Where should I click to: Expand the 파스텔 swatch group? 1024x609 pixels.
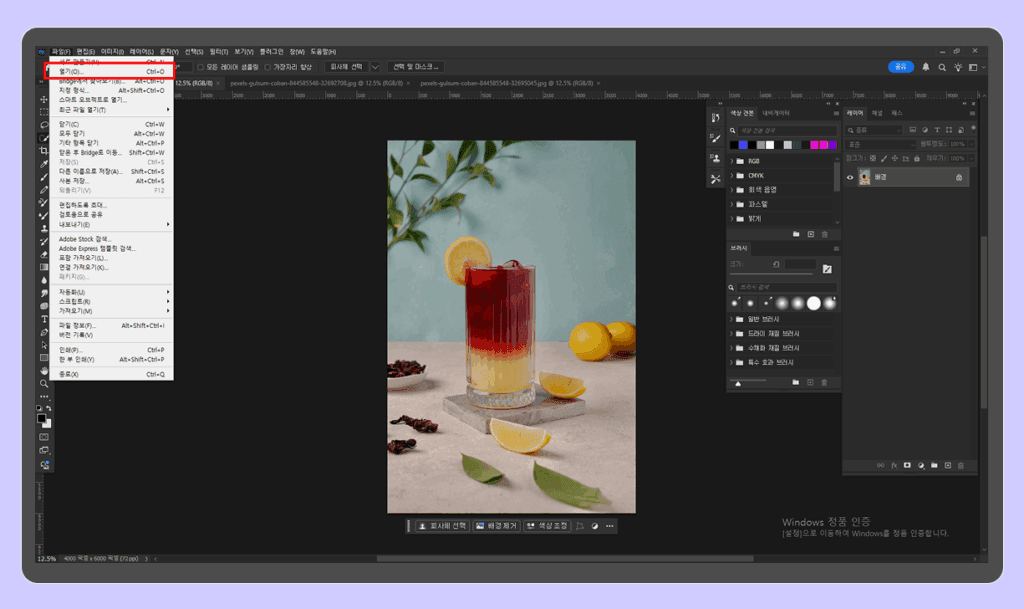731,204
